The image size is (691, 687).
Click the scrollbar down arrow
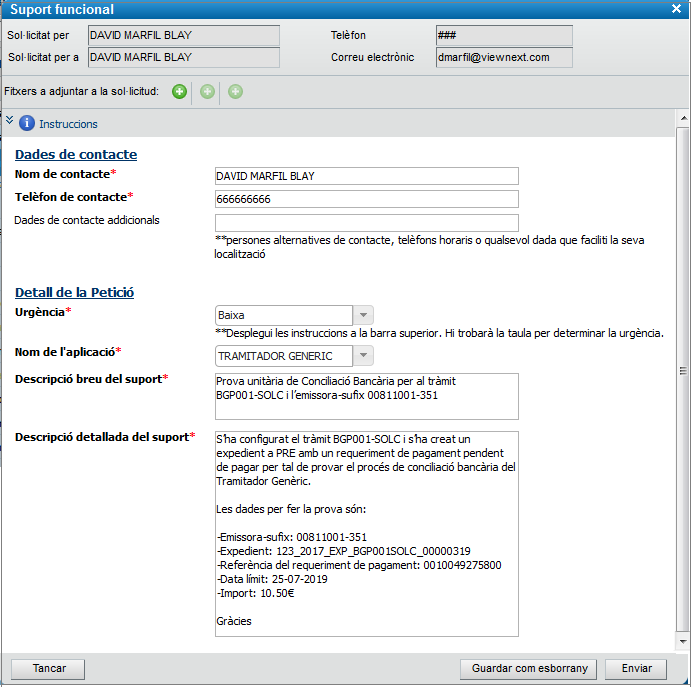click(684, 642)
